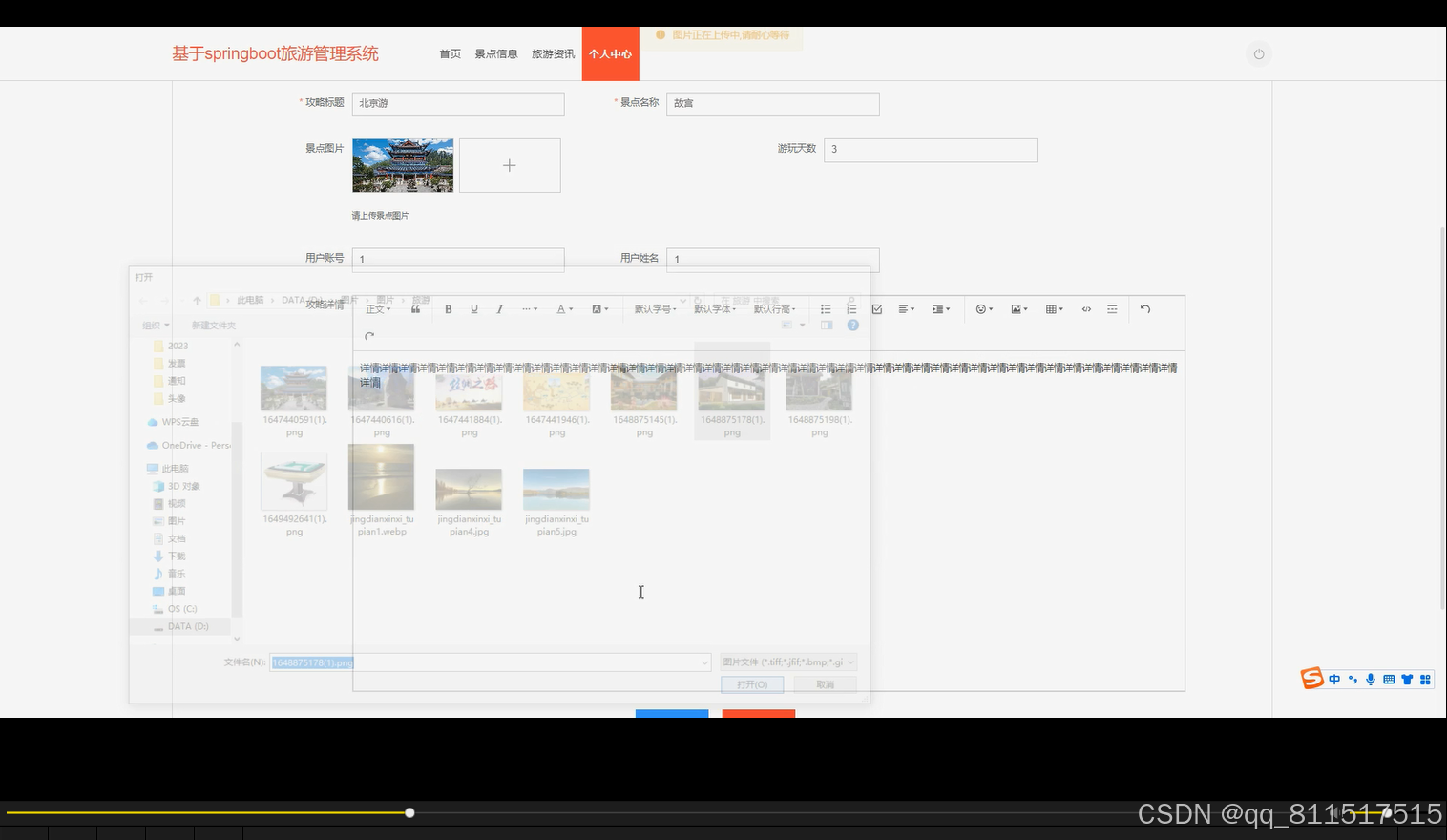Redo the last editor action
1447x840 pixels.
click(369, 336)
